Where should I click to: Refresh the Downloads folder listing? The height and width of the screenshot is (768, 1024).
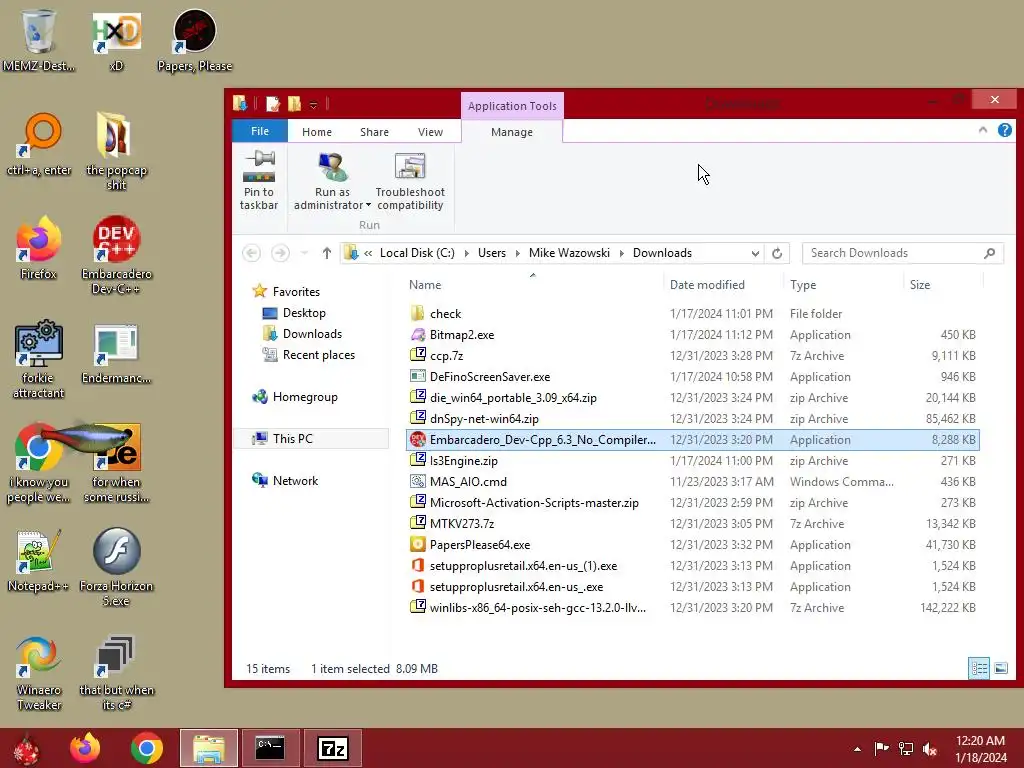click(776, 253)
